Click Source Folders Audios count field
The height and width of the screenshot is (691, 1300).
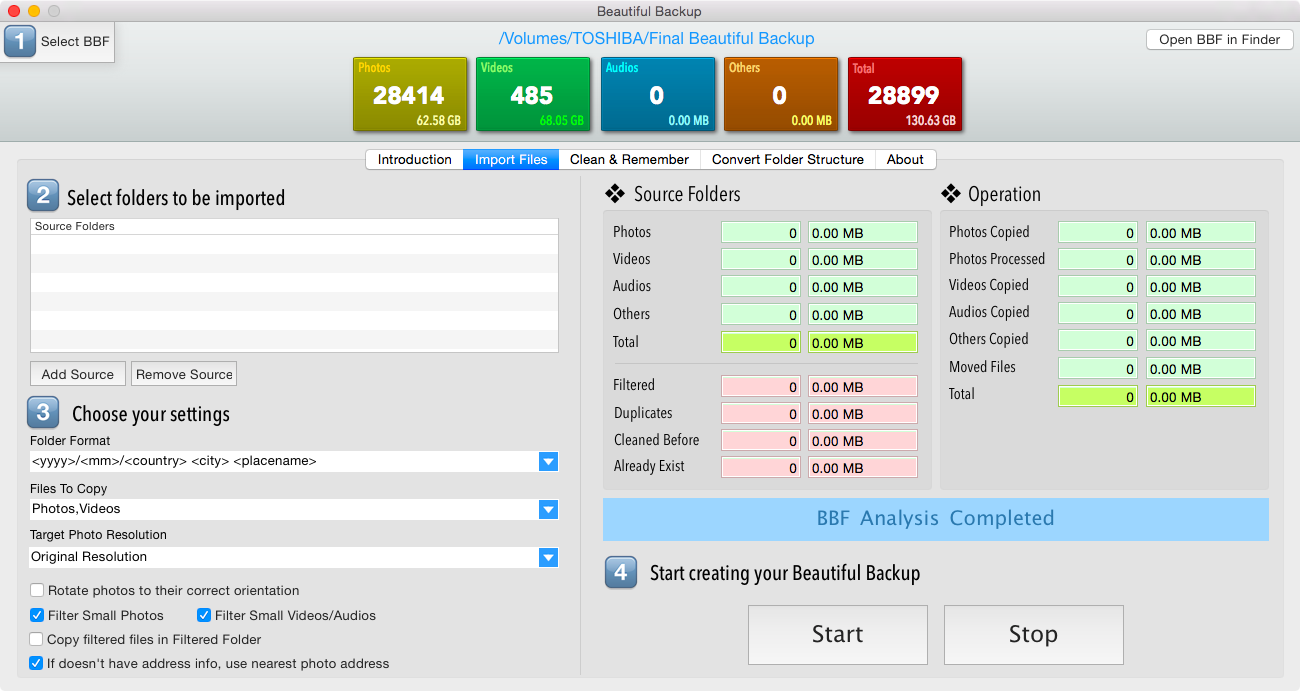pos(761,287)
